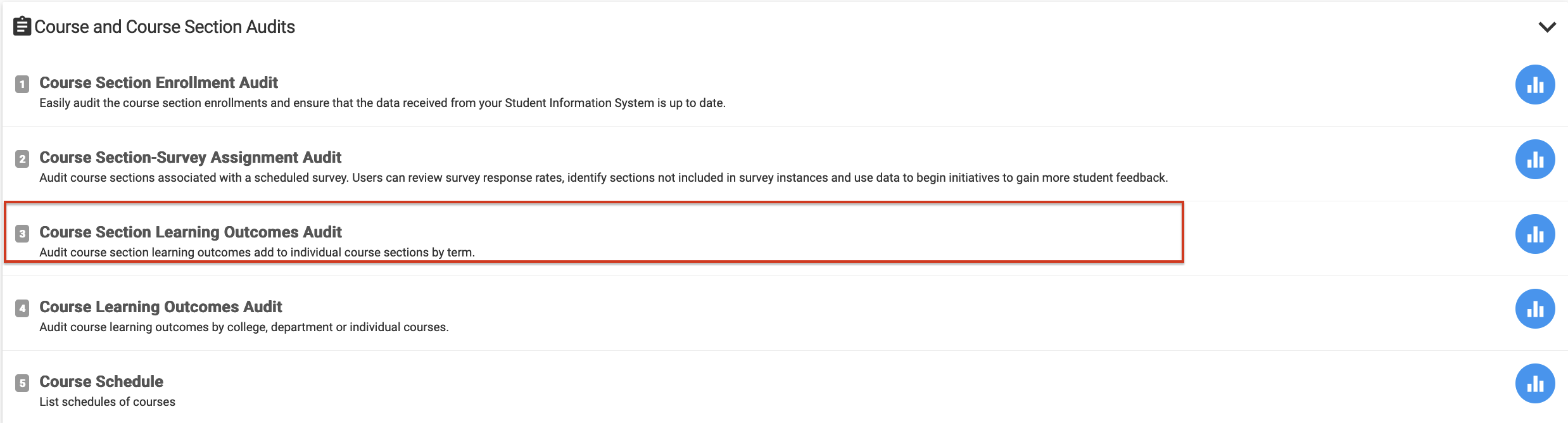Run the Course Section Learning Outcomes Audit chart

tap(1534, 234)
